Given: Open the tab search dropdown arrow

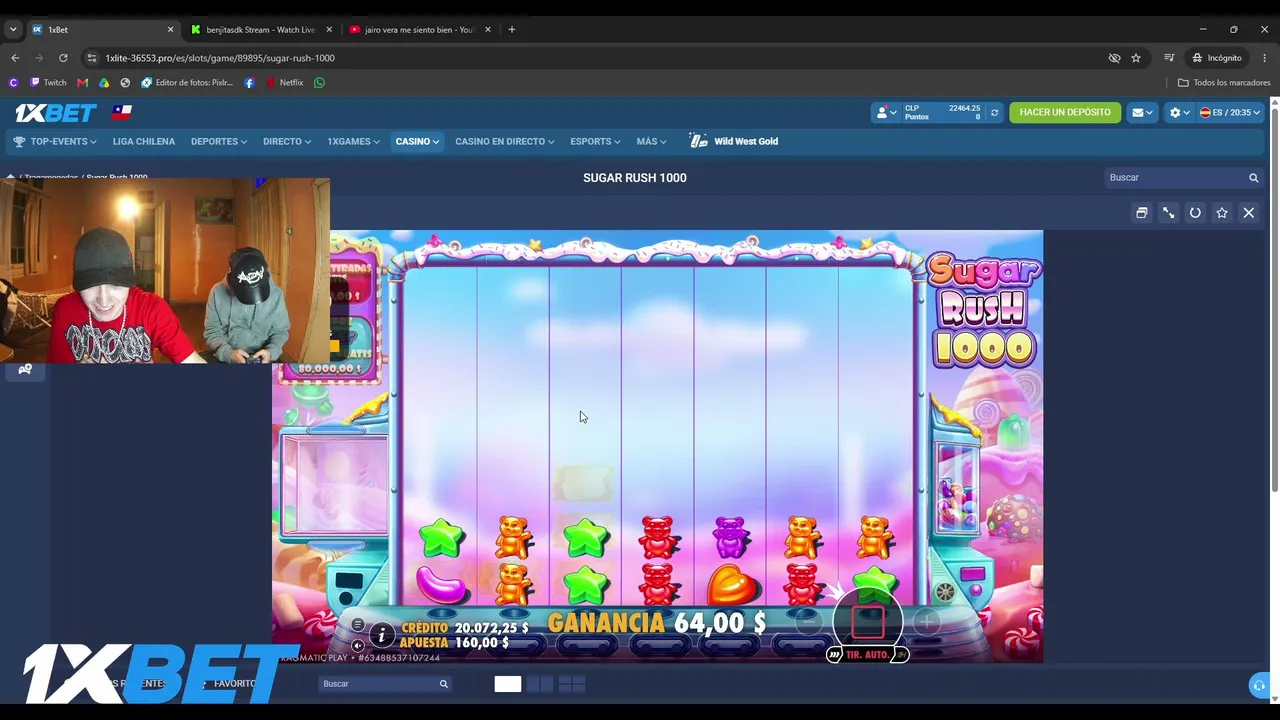Looking at the screenshot, I should [x=13, y=30].
